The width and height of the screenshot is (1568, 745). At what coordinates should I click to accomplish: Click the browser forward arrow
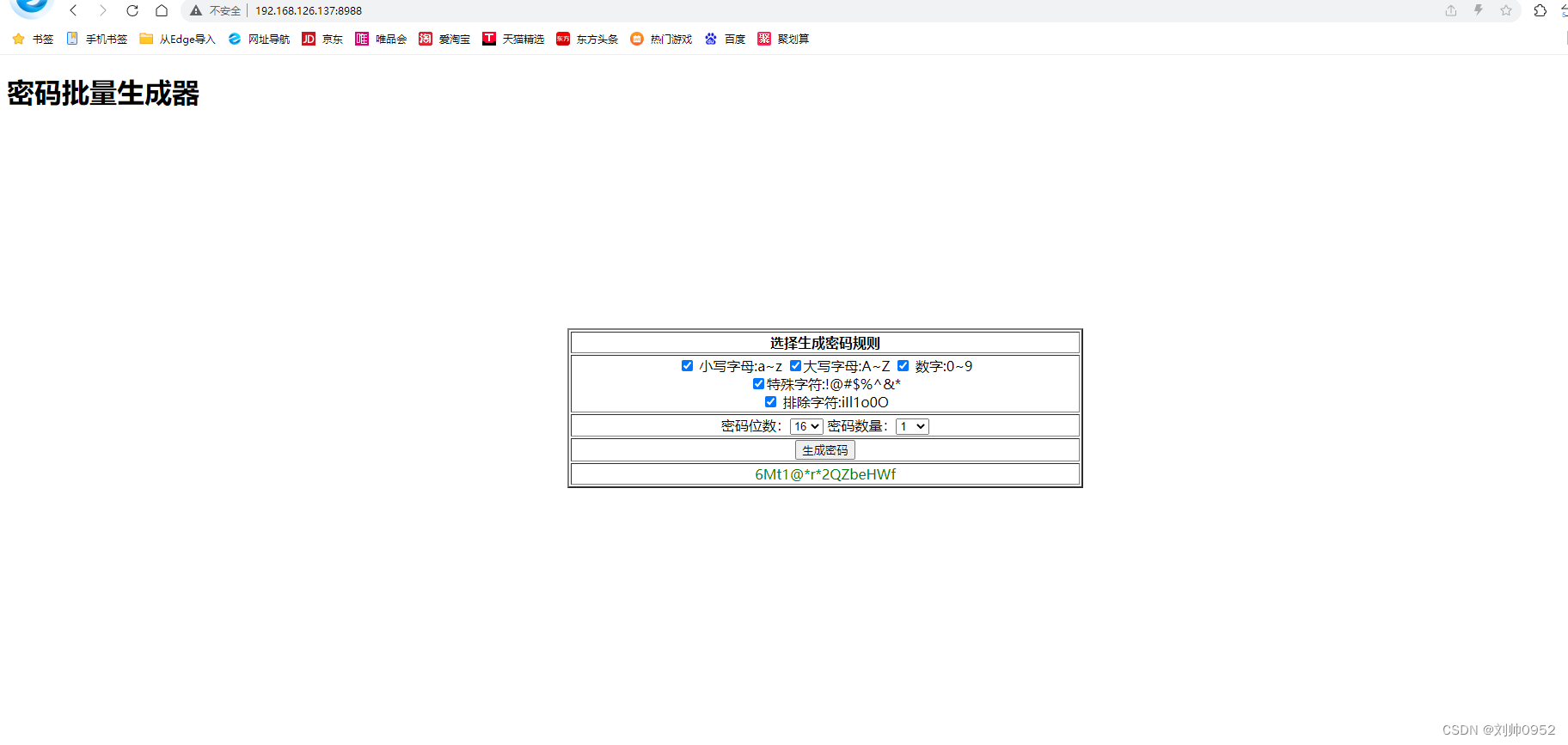pyautogui.click(x=103, y=10)
